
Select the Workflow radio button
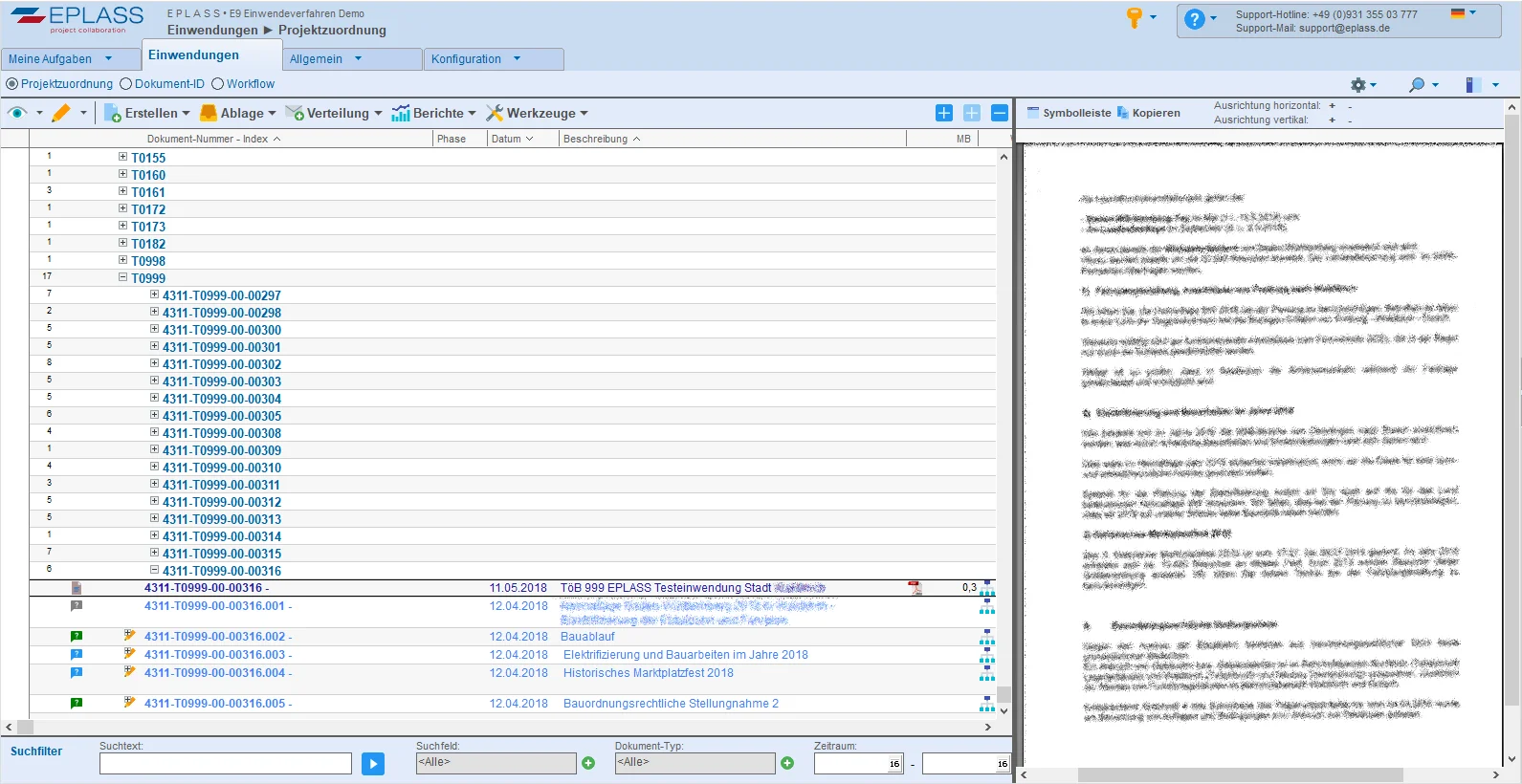pos(218,84)
